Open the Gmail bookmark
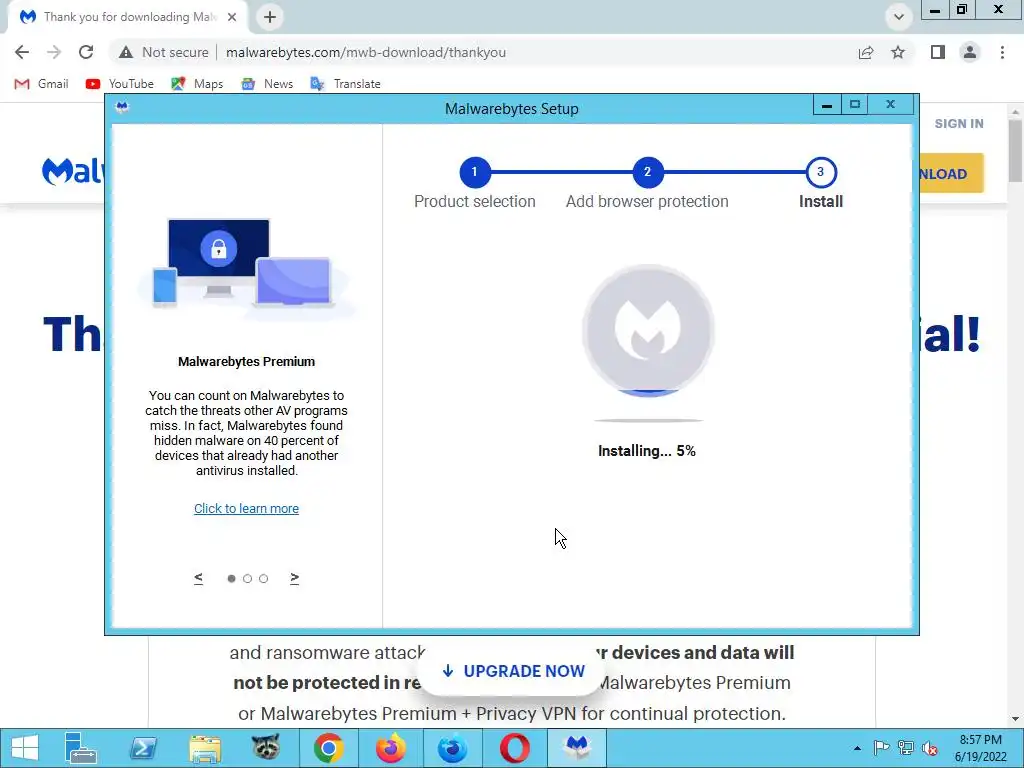The height and width of the screenshot is (768, 1024). [41, 84]
